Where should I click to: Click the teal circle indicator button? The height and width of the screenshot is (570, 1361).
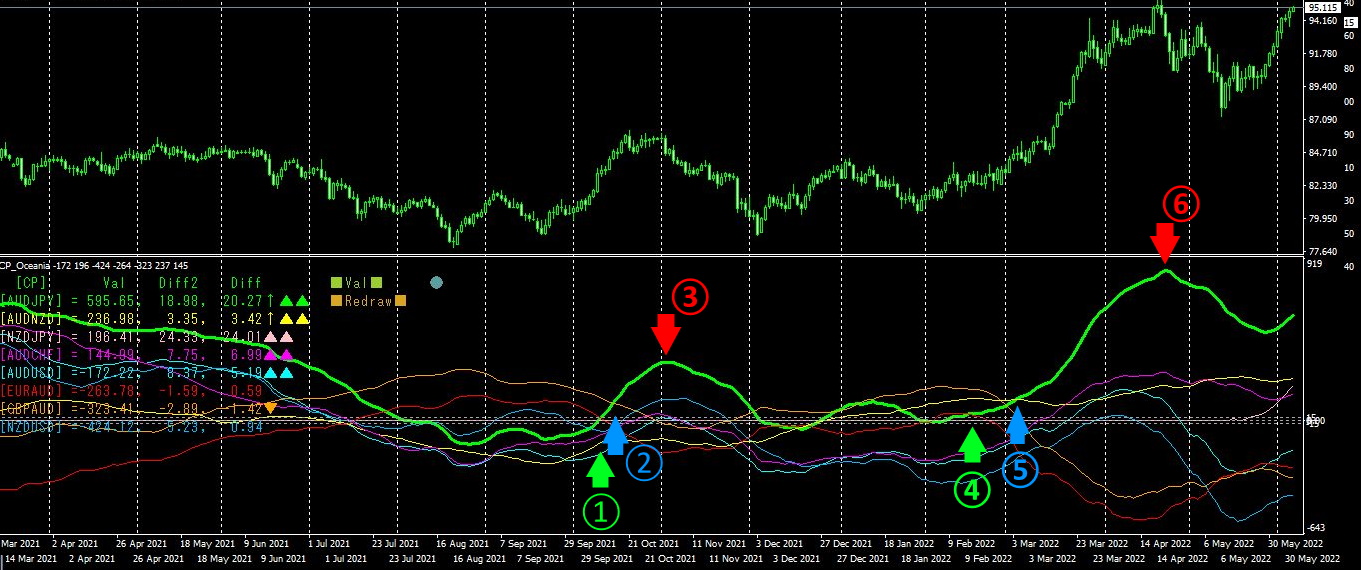(436, 283)
